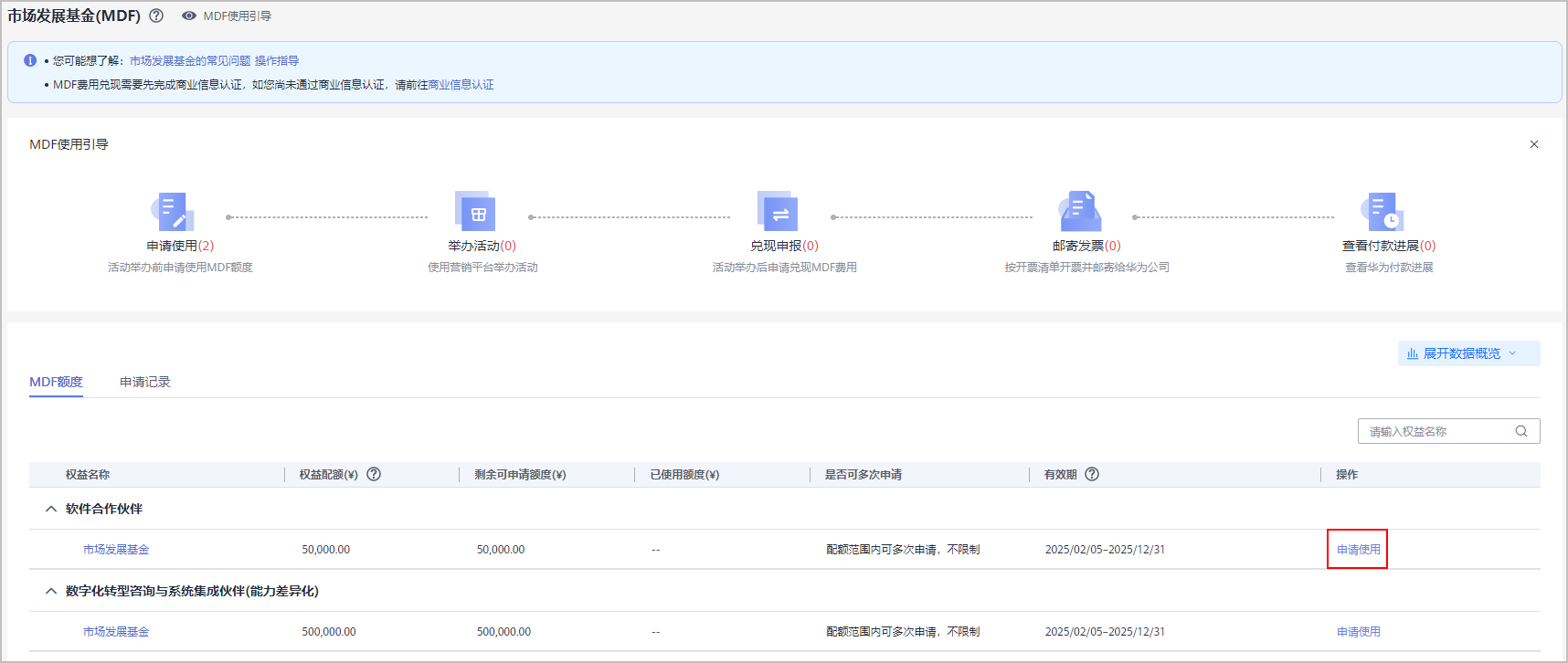Click bar chart icon in 展开数据概览 button
This screenshot has width=1568, height=663.
[1413, 353]
